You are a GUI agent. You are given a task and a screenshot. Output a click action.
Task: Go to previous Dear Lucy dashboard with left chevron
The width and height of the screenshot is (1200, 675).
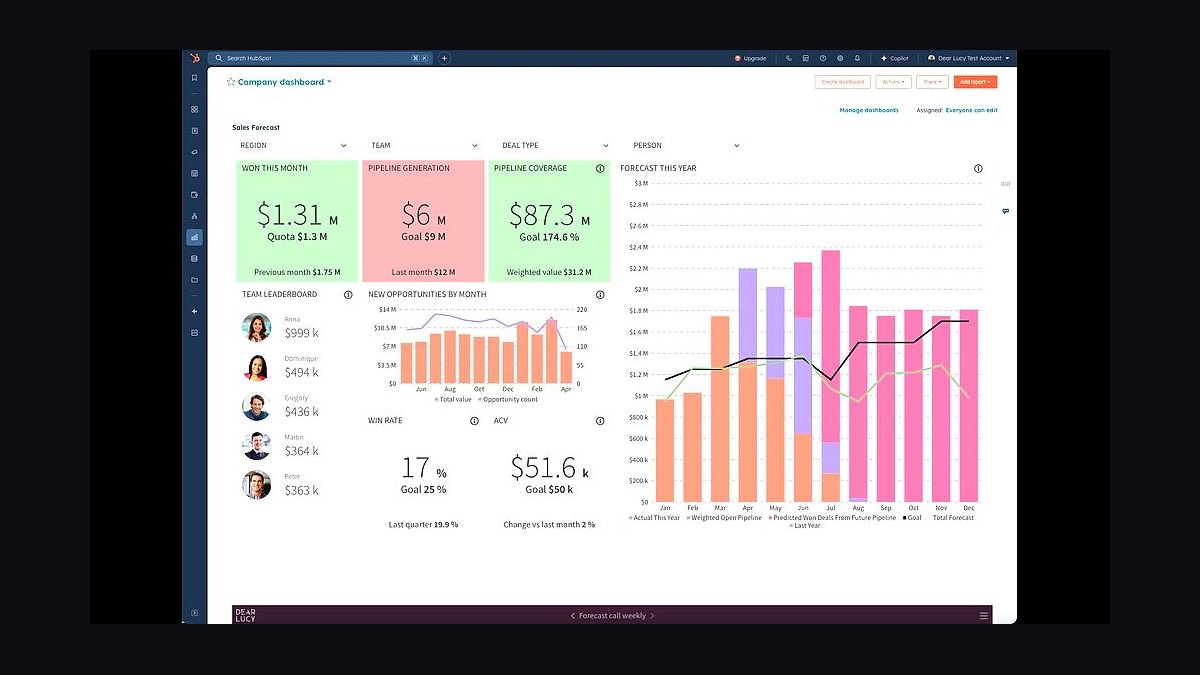[572, 616]
